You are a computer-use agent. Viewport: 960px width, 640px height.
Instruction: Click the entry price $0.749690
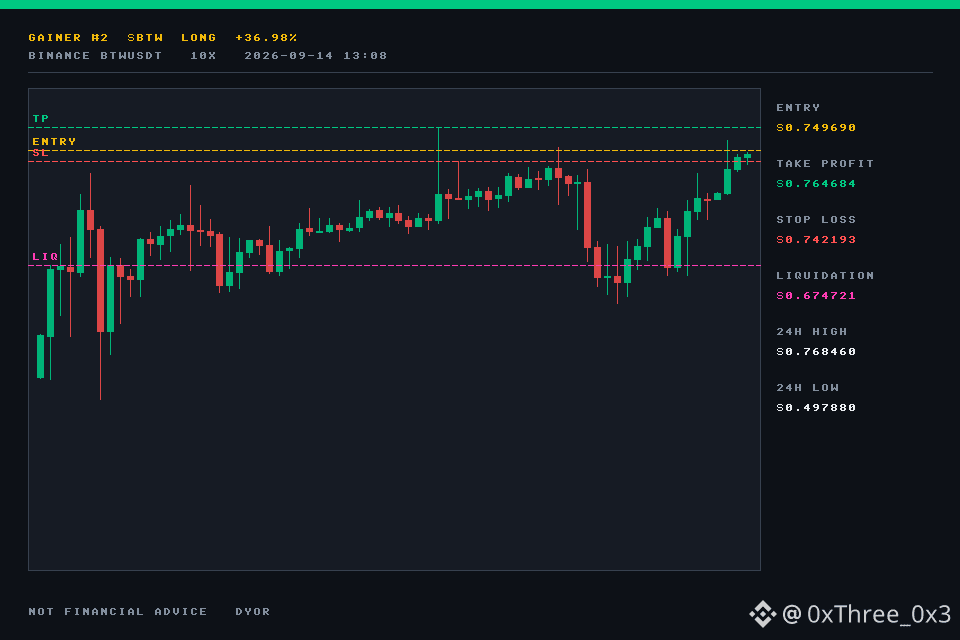(816, 127)
